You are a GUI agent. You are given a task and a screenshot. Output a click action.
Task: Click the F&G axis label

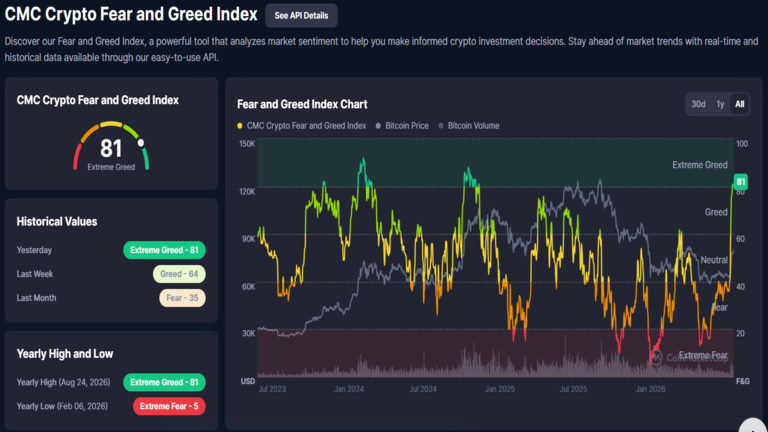(743, 381)
